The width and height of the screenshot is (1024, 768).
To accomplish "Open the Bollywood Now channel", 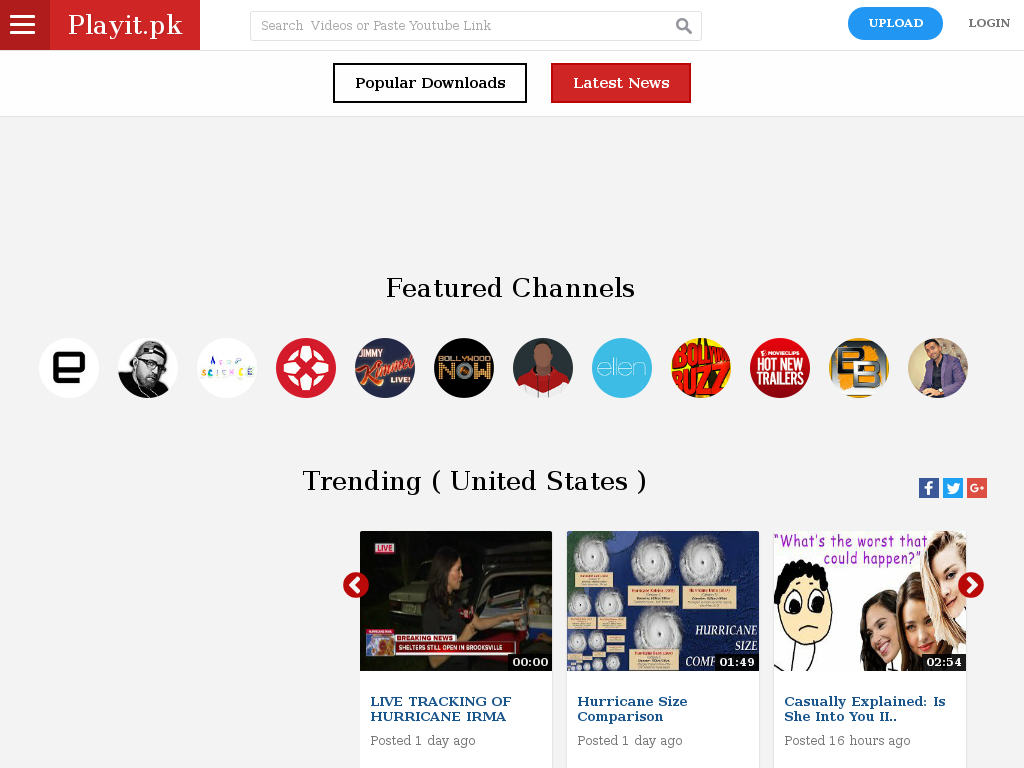I will [x=464, y=368].
